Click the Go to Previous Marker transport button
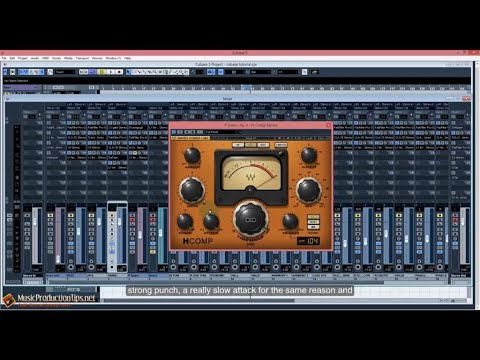 (x=82, y=72)
